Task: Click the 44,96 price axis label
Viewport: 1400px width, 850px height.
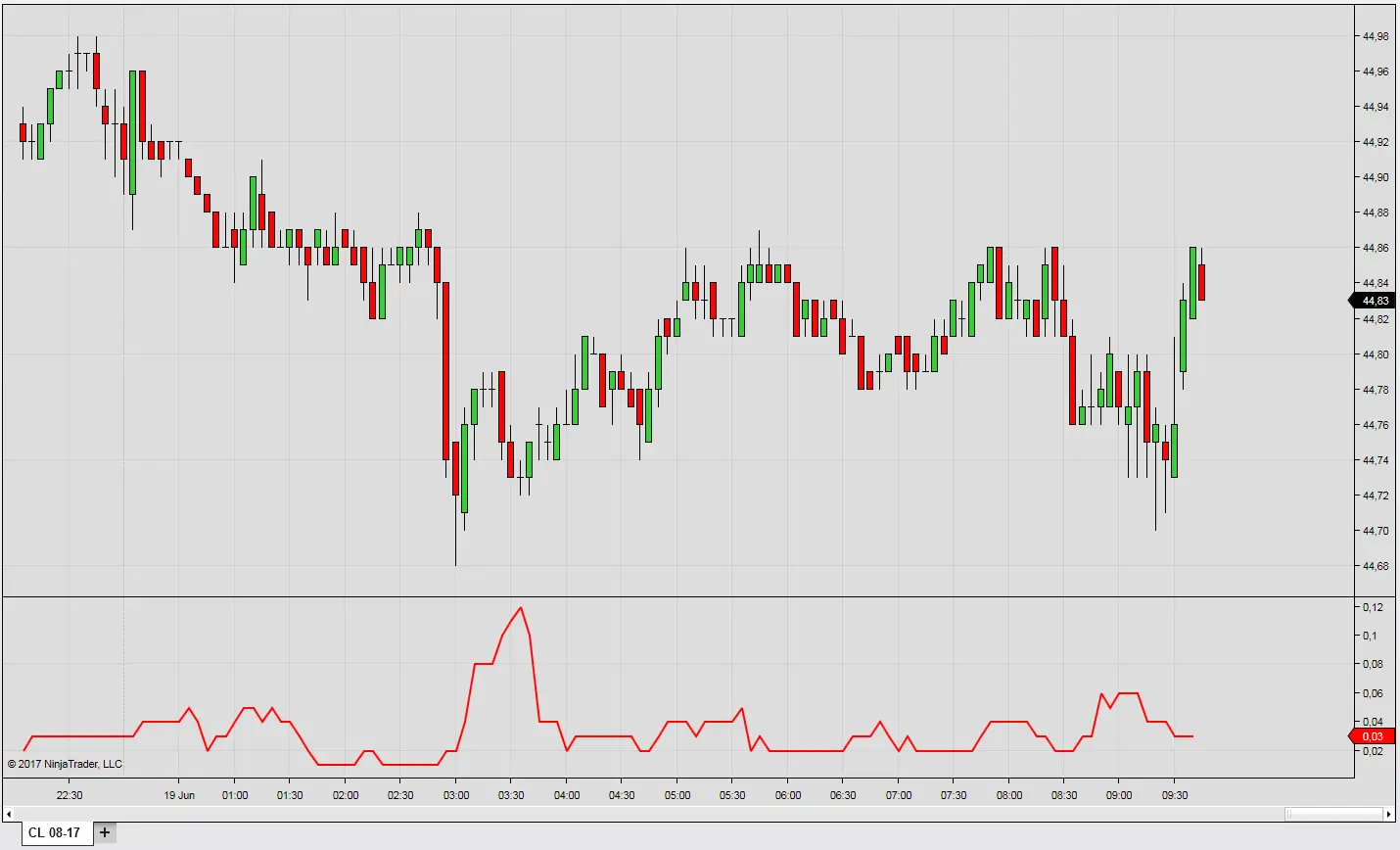Action: pos(1376,71)
